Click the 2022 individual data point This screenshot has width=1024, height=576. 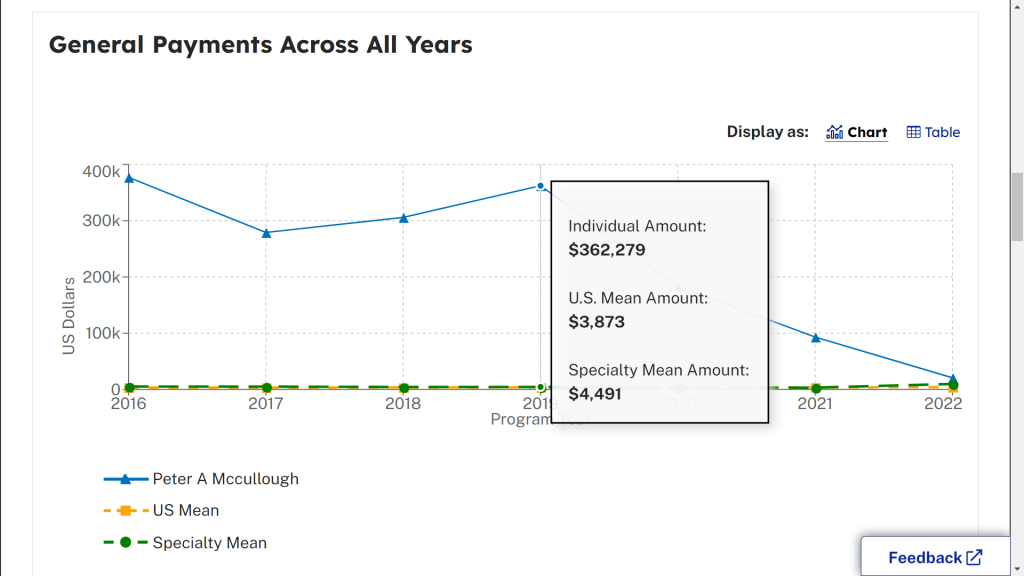[x=953, y=379]
